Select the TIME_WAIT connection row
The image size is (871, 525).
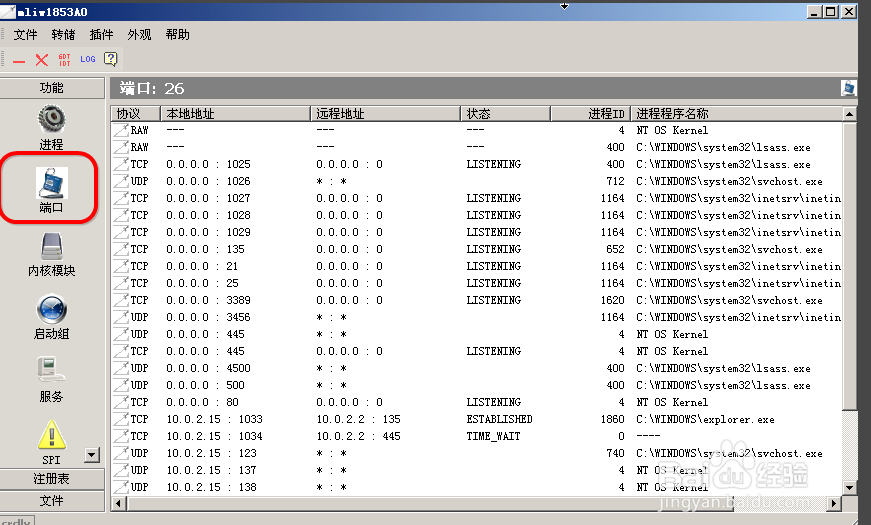click(x=477, y=436)
